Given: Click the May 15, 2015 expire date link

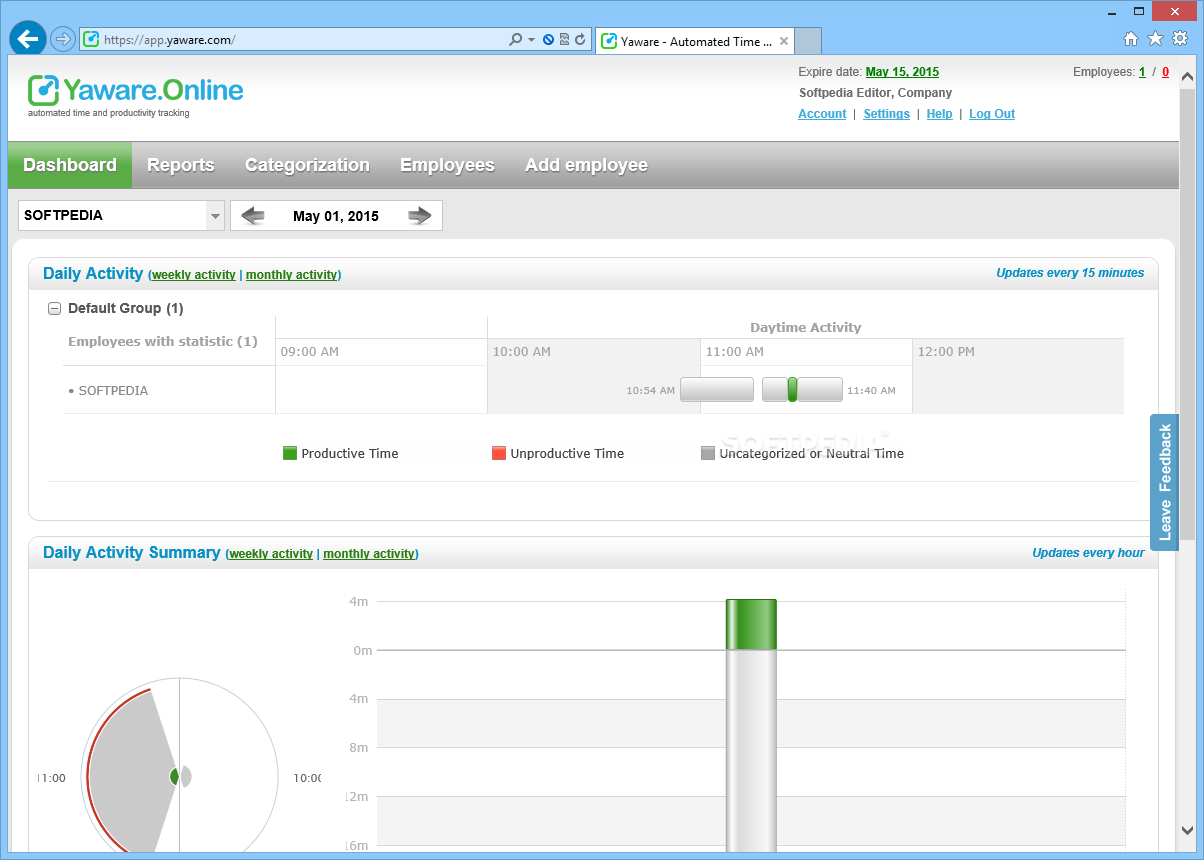Looking at the screenshot, I should [902, 72].
